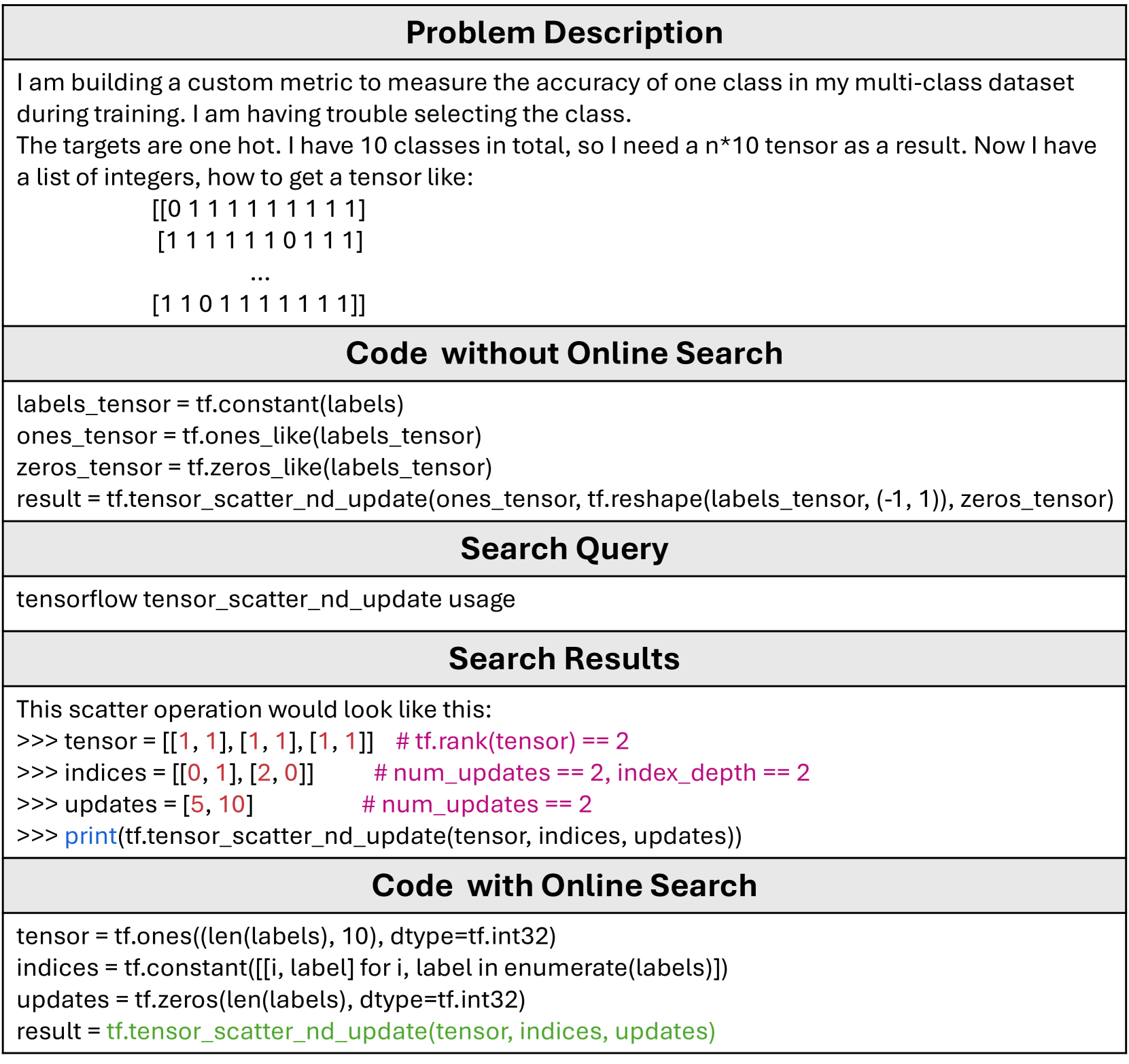
Task: Click the "Search Results" heading
Action: [x=564, y=658]
